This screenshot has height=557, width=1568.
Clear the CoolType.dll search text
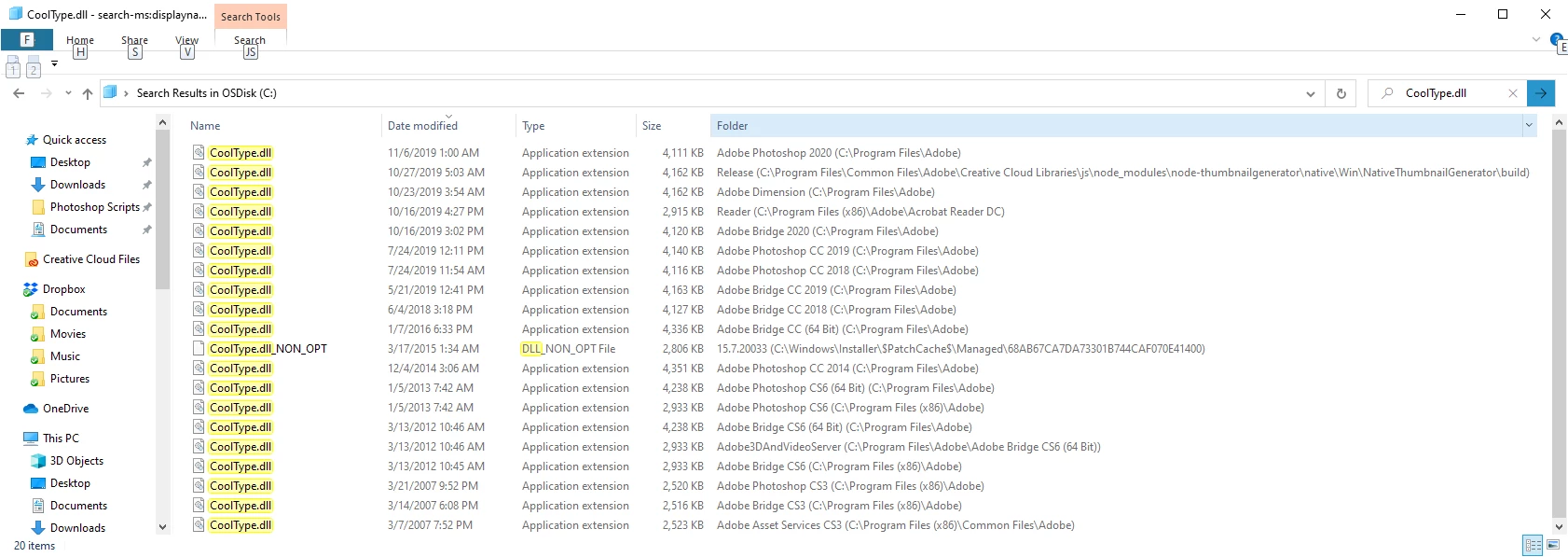click(x=1513, y=93)
